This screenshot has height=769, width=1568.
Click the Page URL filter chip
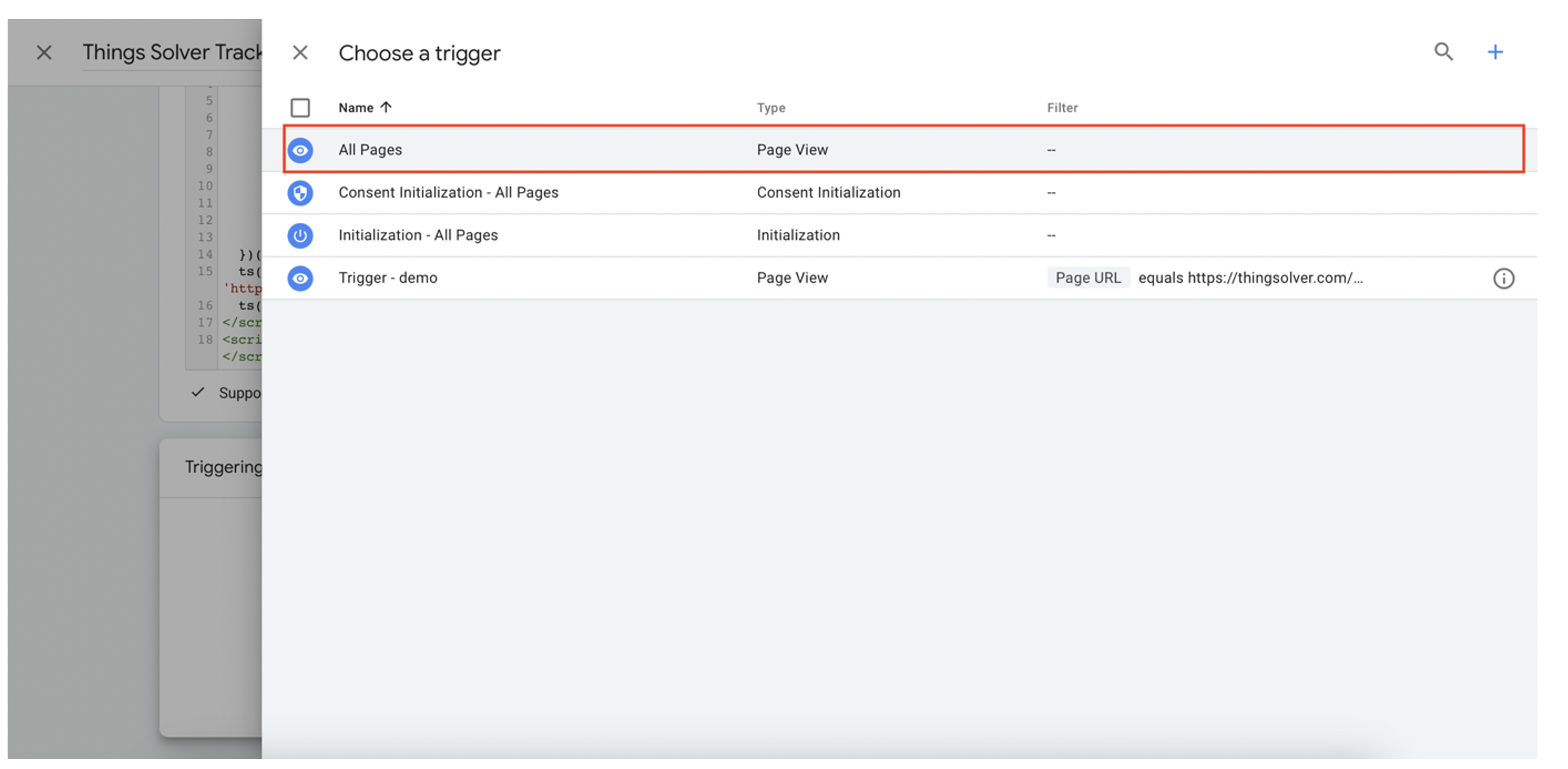click(1088, 278)
